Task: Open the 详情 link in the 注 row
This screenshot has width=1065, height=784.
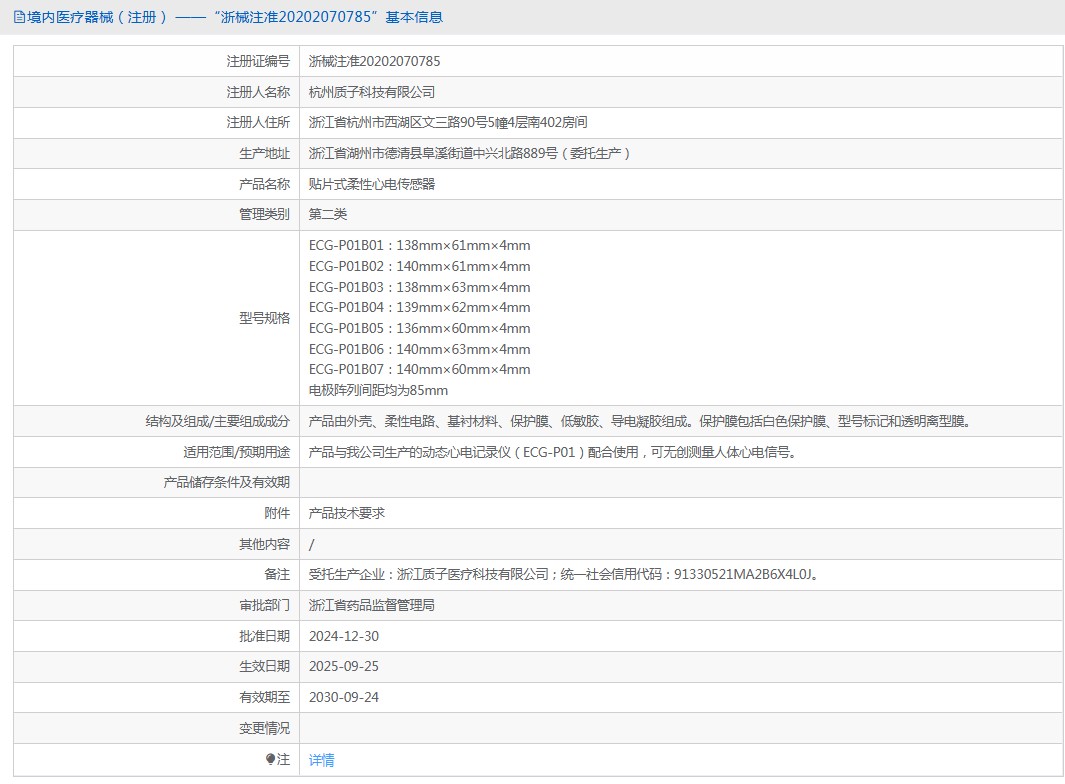Action: click(320, 759)
